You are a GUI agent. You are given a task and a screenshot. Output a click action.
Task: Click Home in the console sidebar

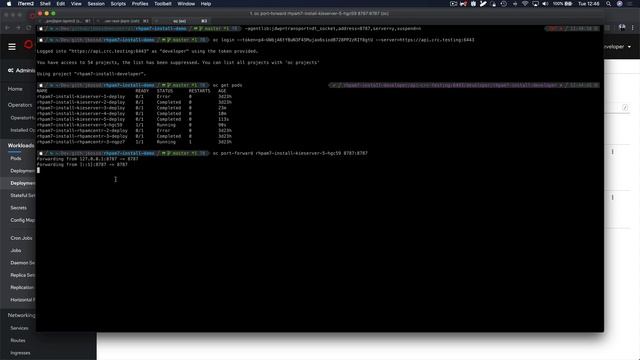(15, 89)
